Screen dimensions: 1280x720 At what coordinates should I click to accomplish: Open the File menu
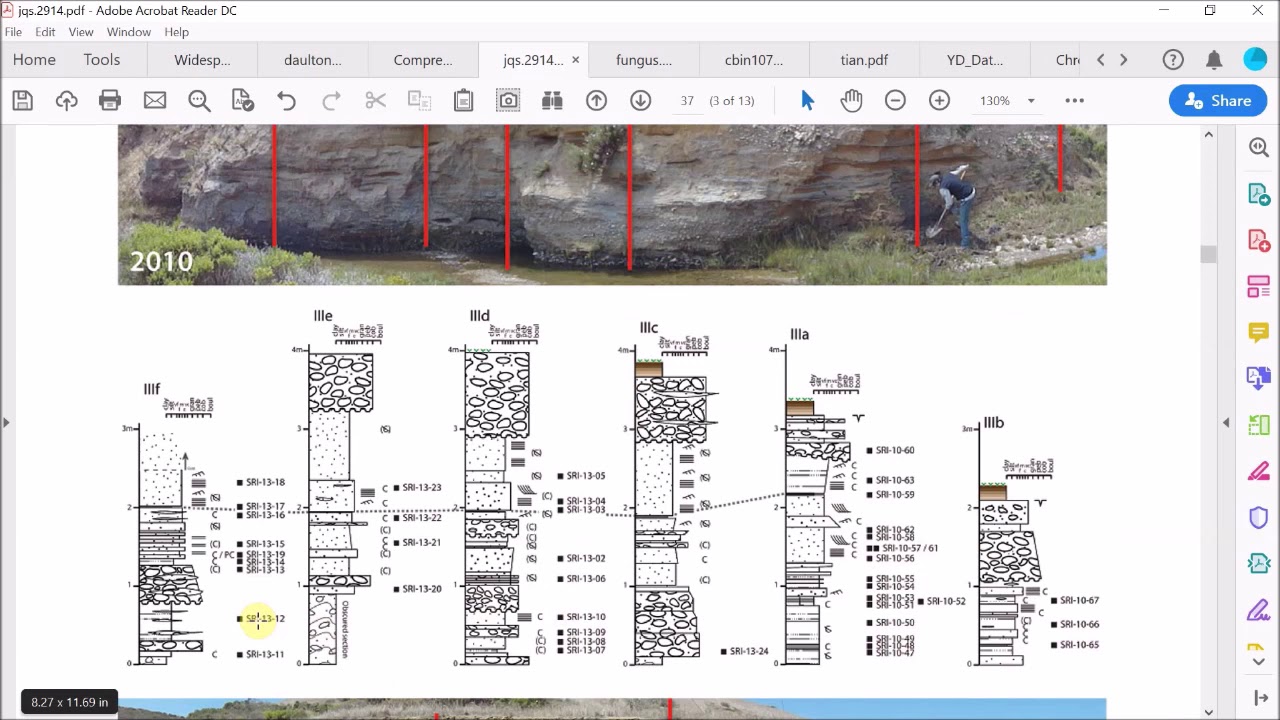[x=13, y=32]
